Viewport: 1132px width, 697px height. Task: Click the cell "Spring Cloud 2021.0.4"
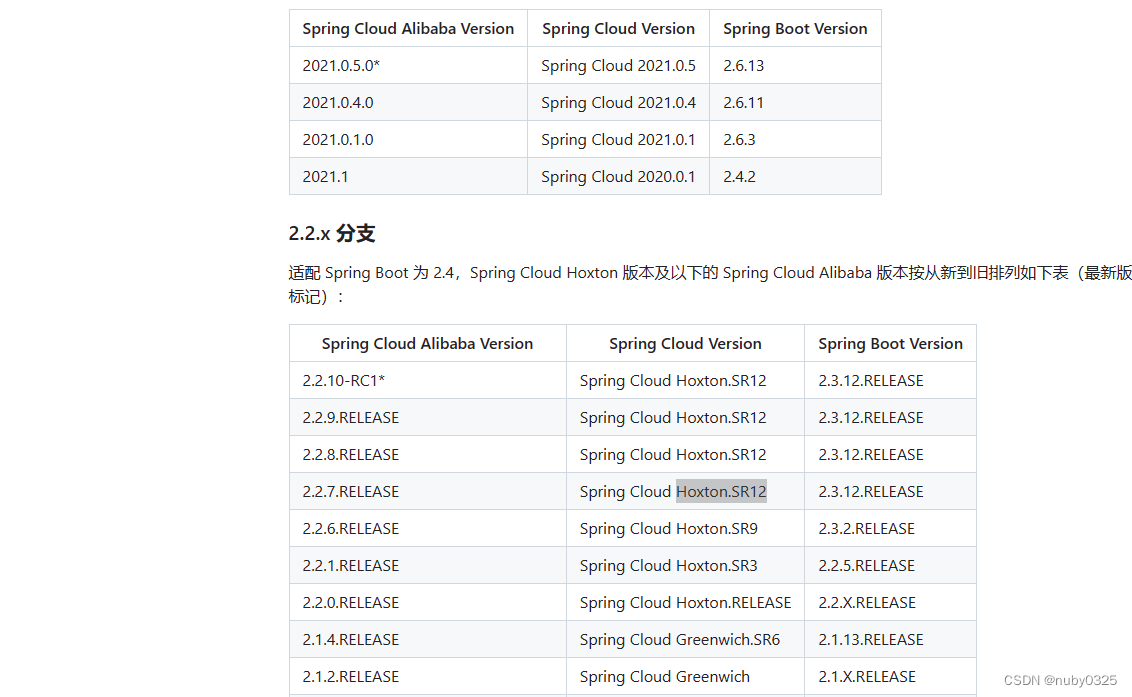[618, 103]
